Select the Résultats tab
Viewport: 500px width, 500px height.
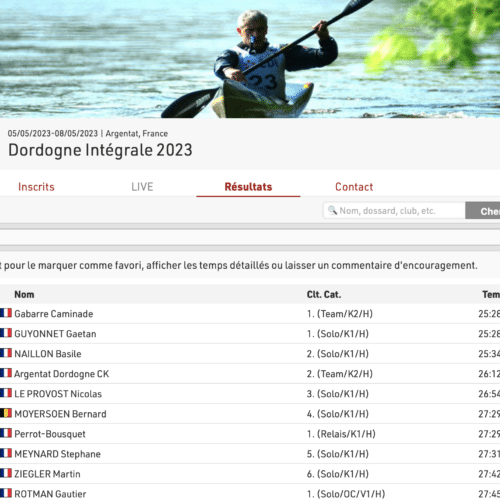pyautogui.click(x=248, y=187)
